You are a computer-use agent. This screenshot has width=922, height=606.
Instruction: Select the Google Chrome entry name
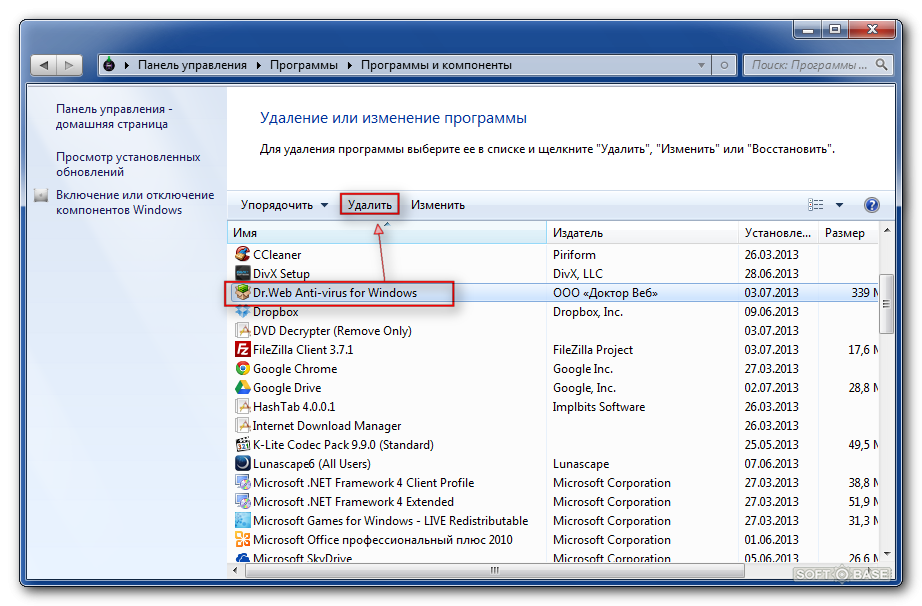coord(295,369)
